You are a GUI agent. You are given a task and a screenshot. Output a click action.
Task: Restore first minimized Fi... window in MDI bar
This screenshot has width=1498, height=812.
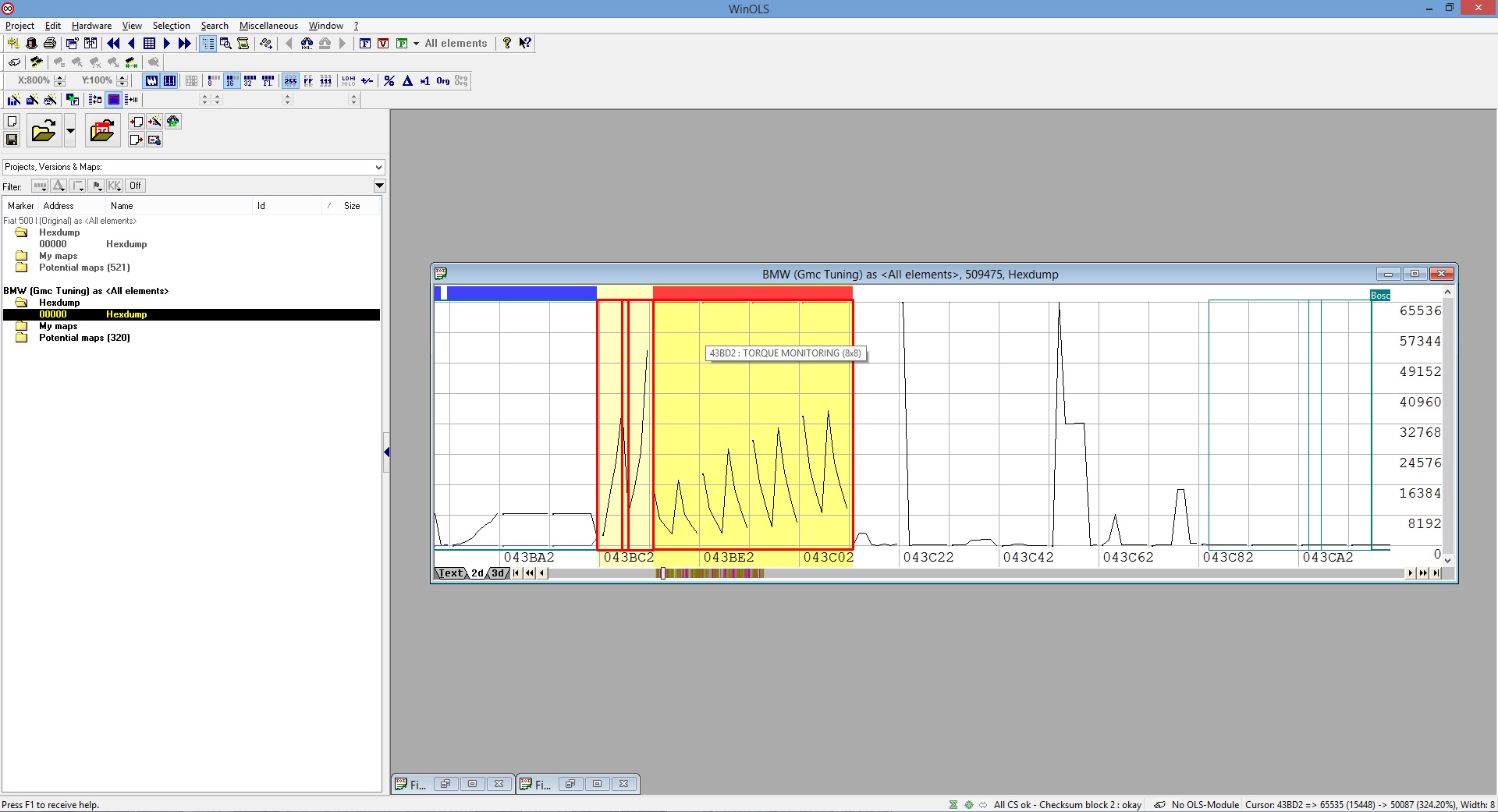[x=445, y=784]
